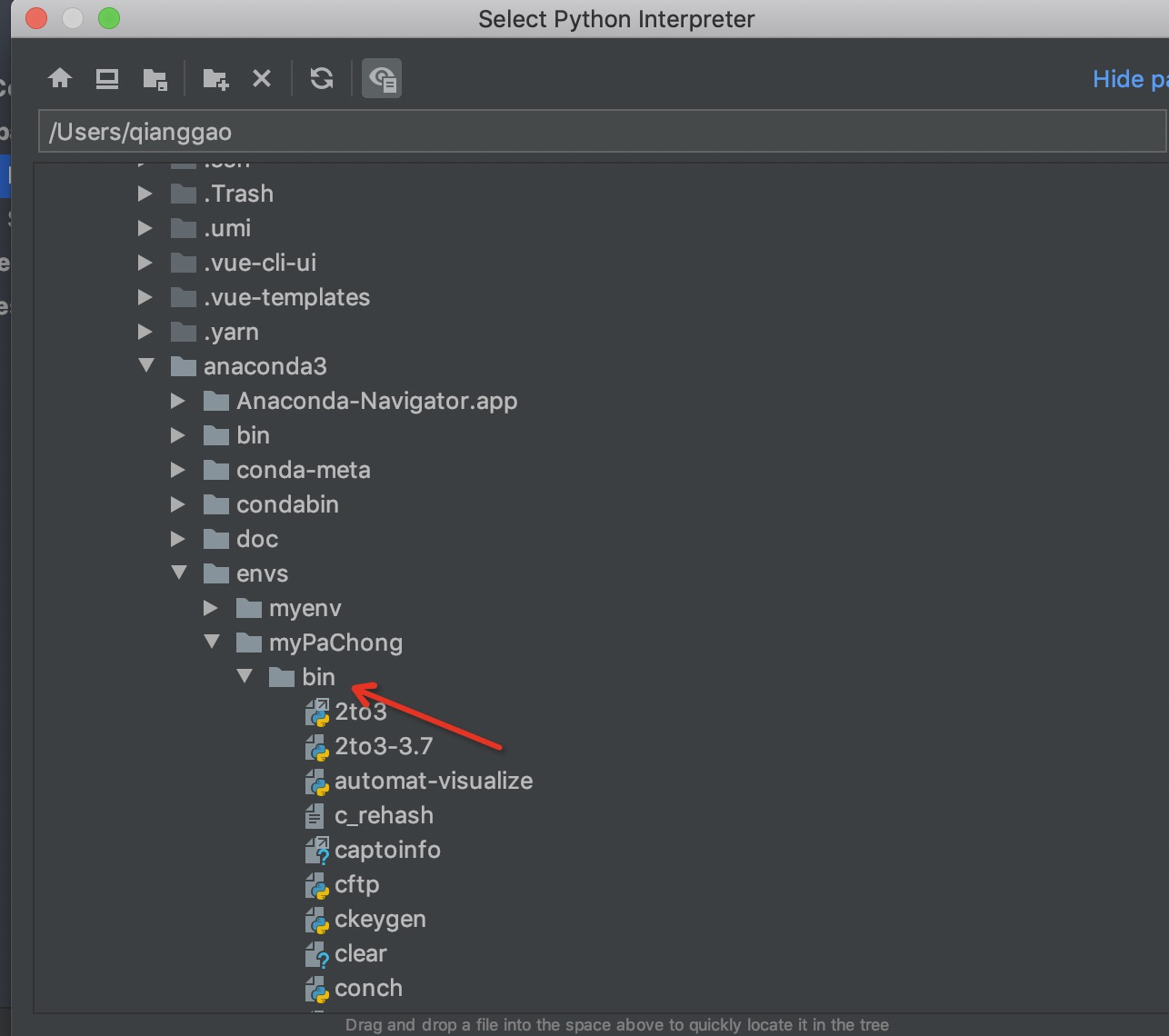Screen dimensions: 1169x1036
Task: Create a new folder with the toolbar icon
Action: 215,78
